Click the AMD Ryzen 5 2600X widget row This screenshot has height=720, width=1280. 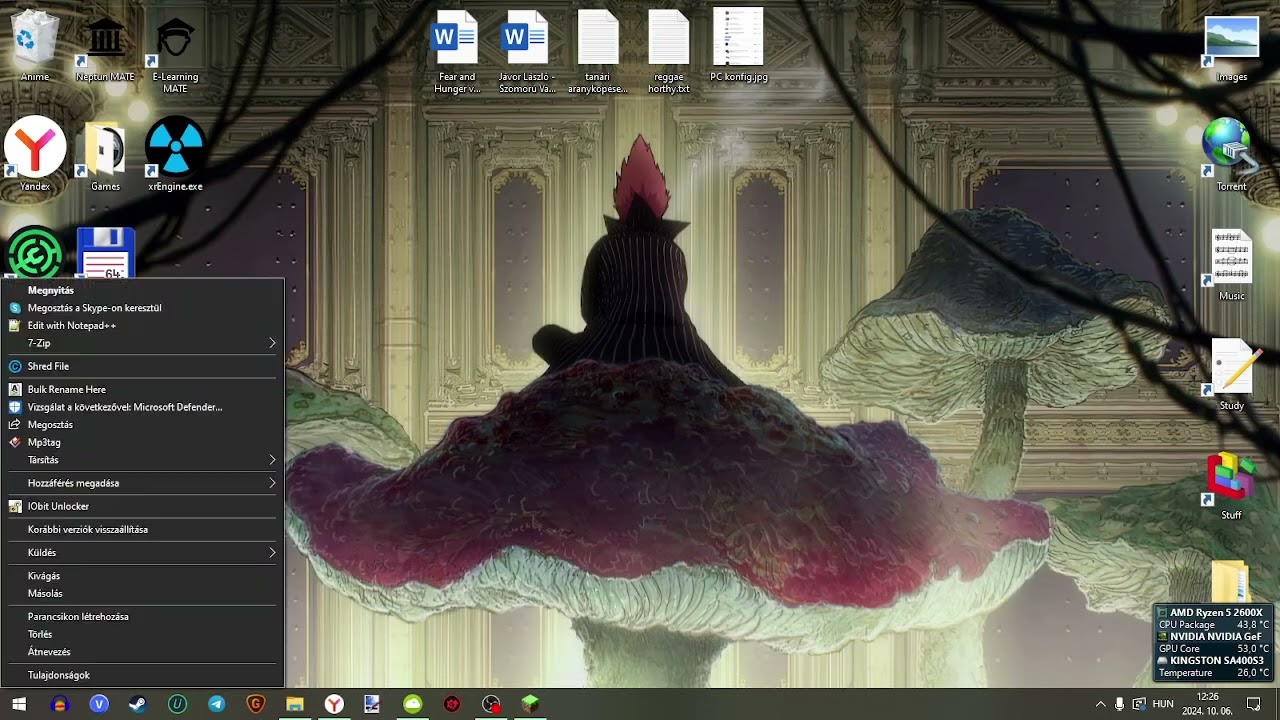[1214, 612]
